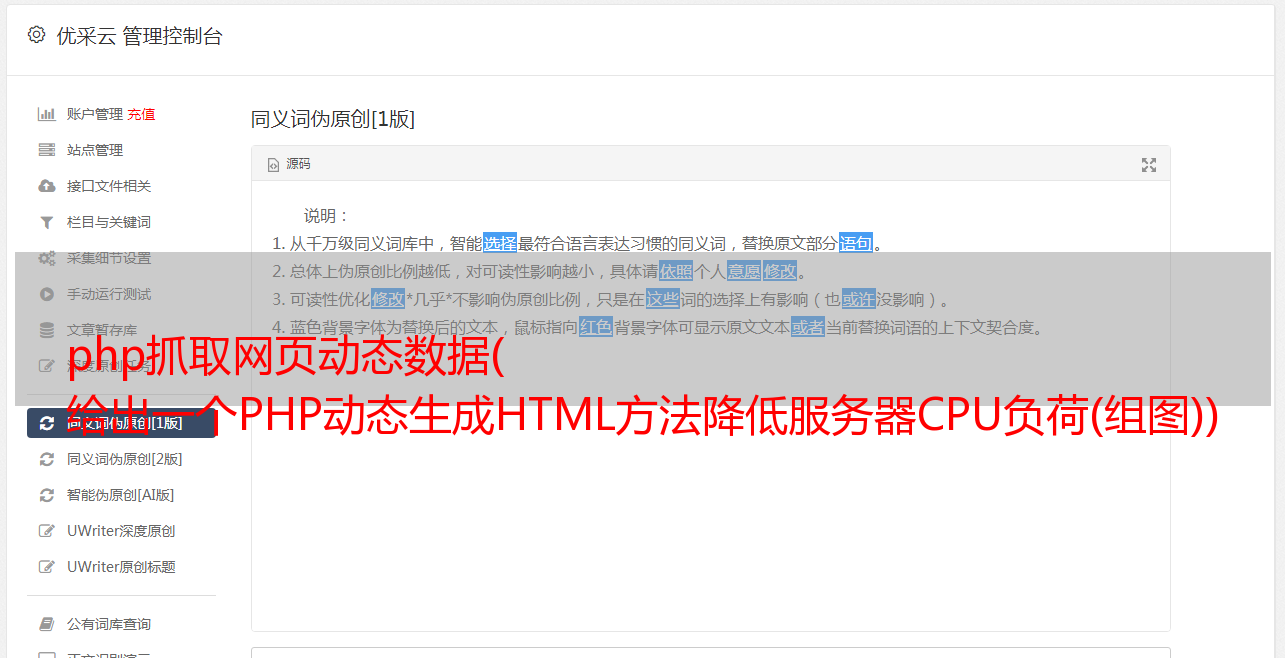Click the fullscreen expand icon in 源码 panel

click(1149, 165)
